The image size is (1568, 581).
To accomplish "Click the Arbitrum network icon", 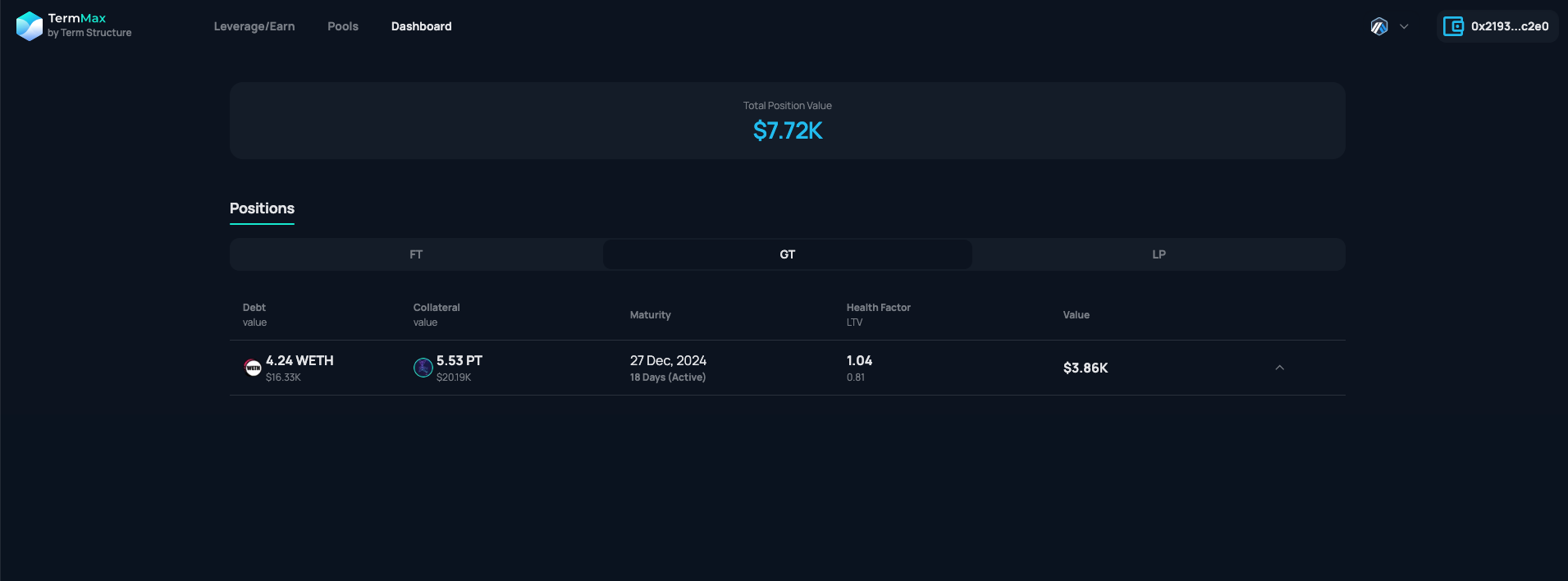I will (1379, 26).
